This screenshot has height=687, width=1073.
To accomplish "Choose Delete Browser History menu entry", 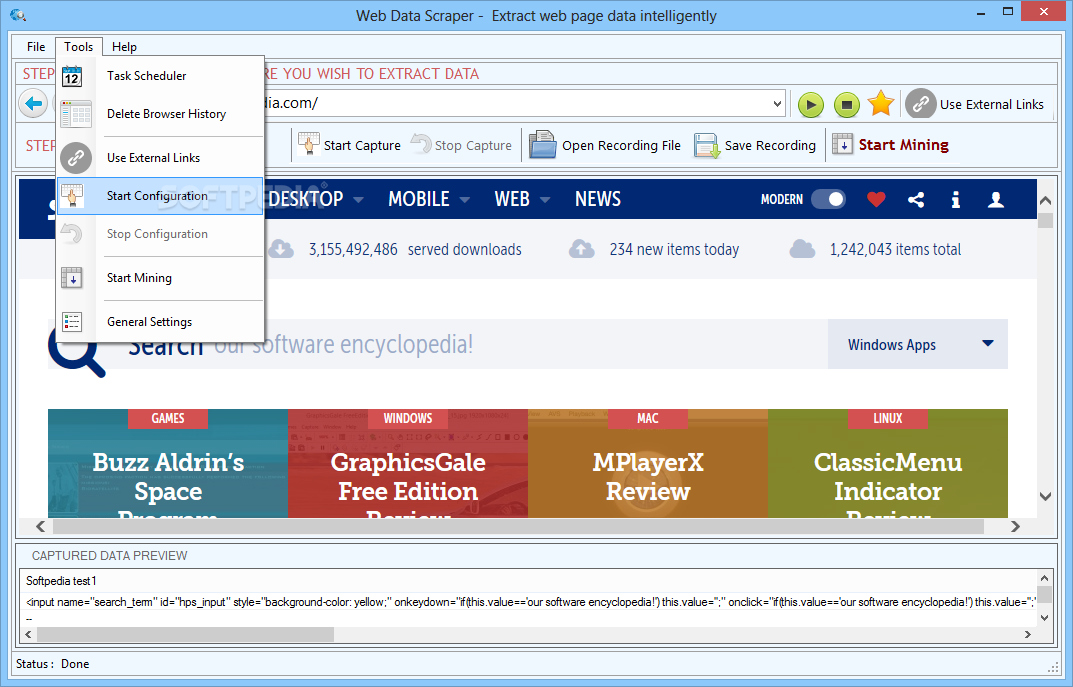I will pyautogui.click(x=160, y=114).
